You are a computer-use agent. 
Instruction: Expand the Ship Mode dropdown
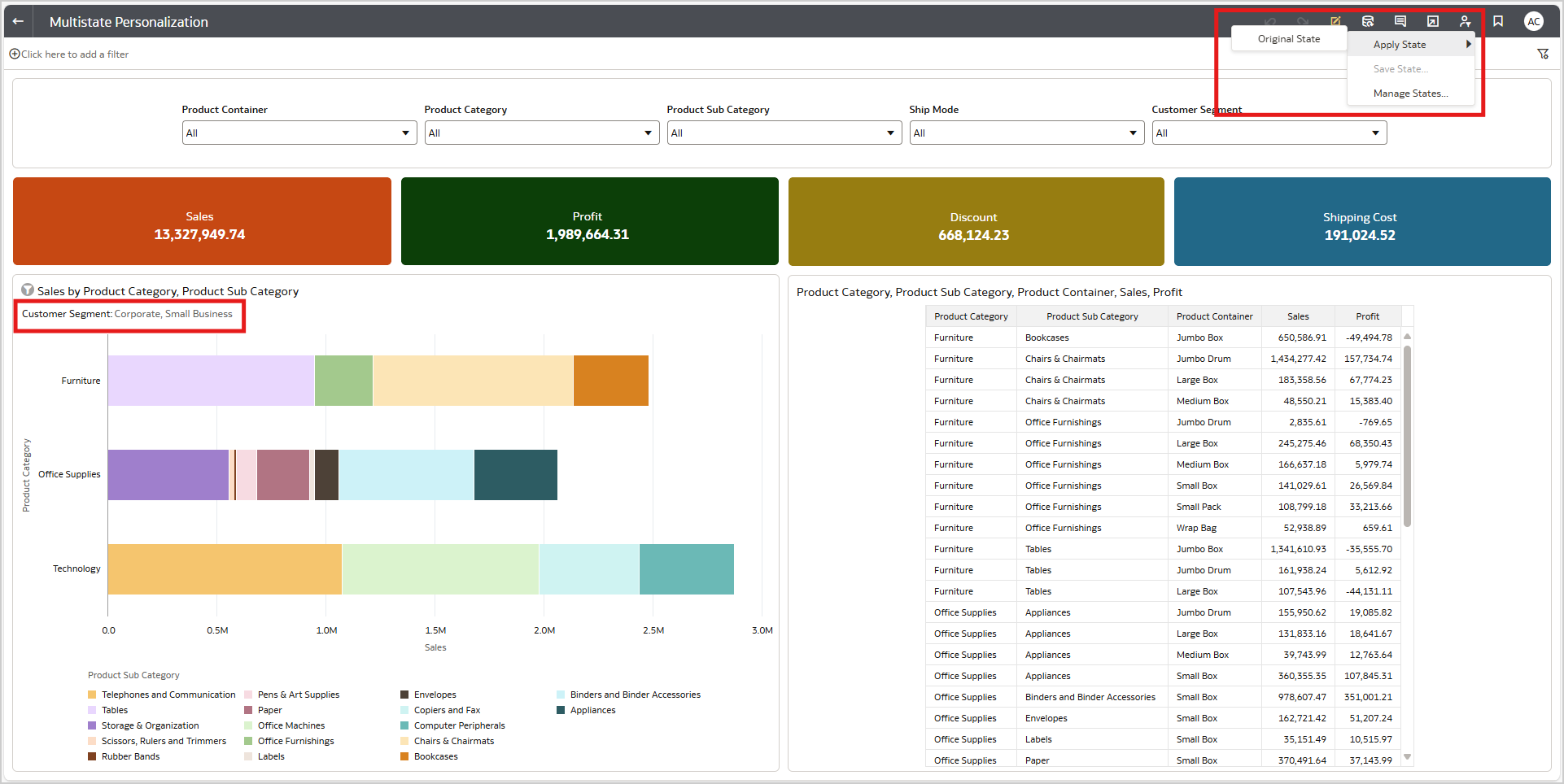tap(1026, 133)
